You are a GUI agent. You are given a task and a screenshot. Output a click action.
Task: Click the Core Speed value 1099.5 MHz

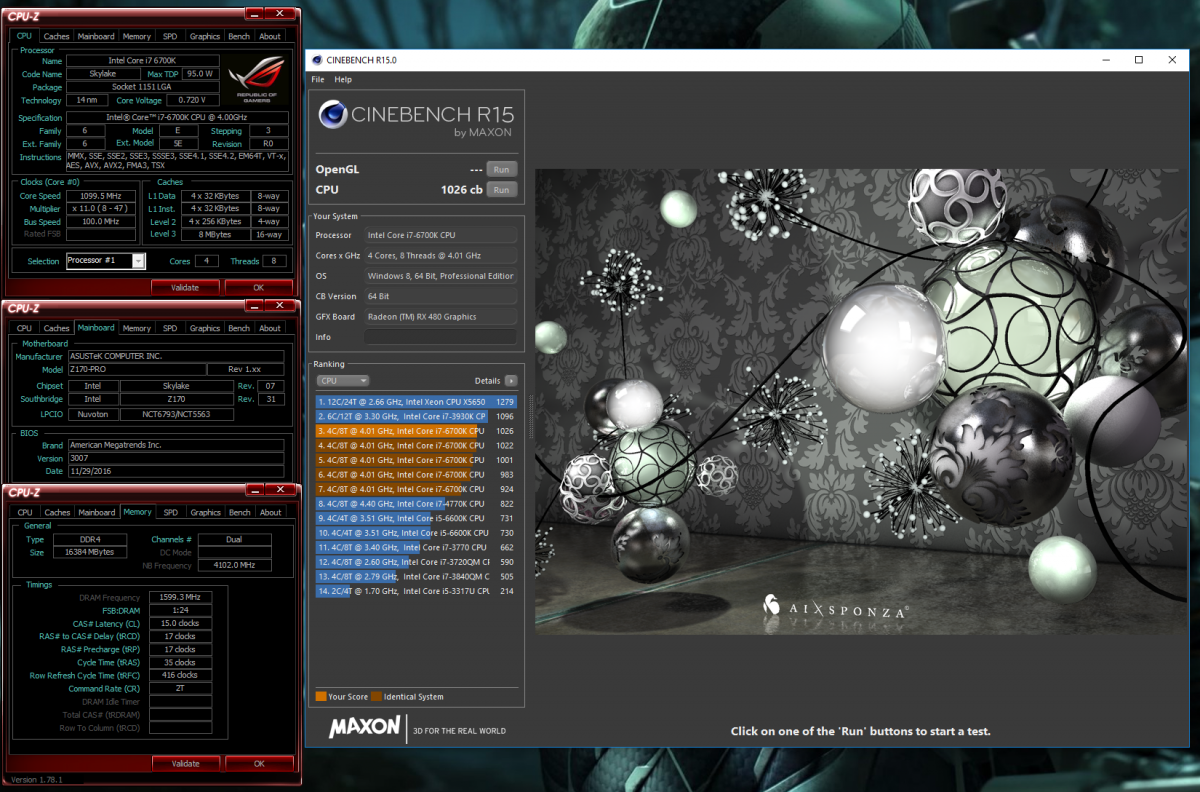click(x=103, y=196)
